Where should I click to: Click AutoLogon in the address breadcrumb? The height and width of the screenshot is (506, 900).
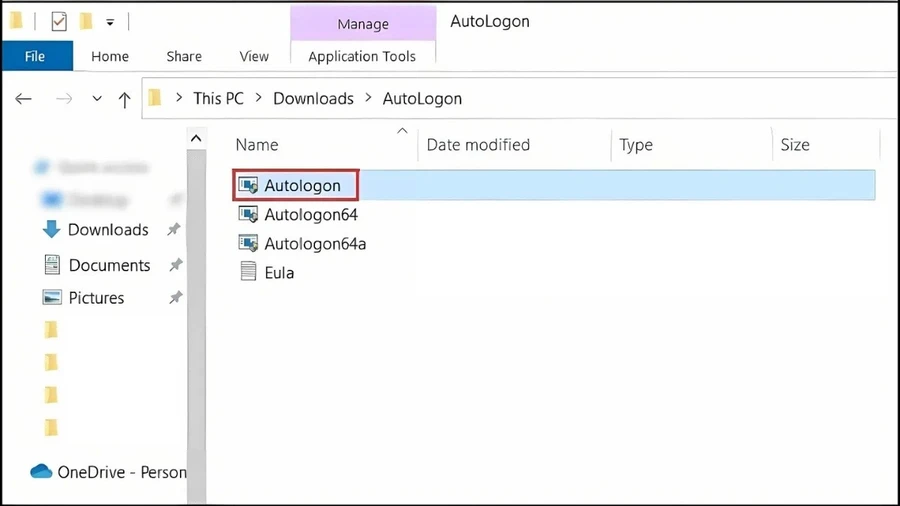422,99
